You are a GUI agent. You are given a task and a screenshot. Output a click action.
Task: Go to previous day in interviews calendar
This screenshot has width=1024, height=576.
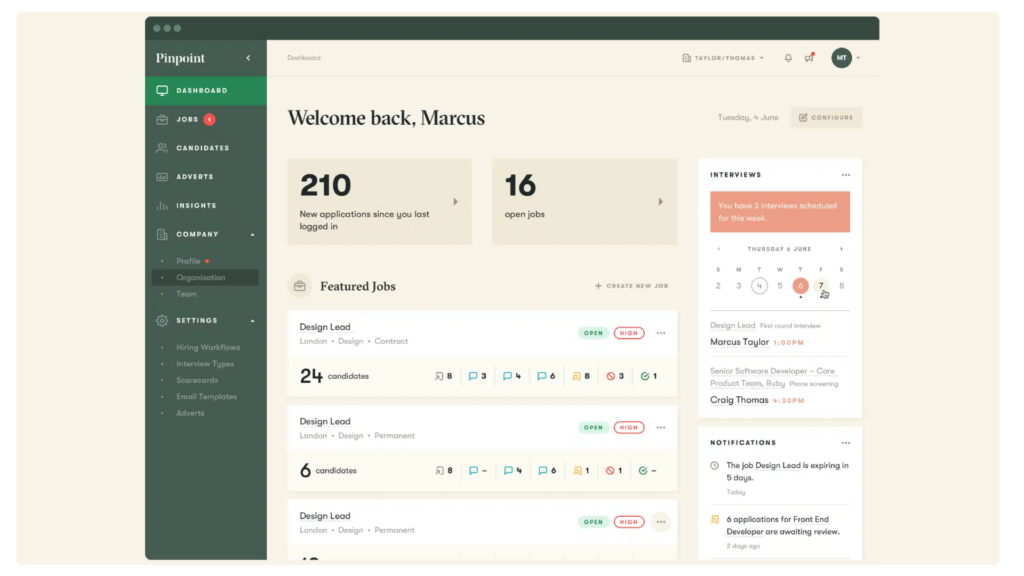718,249
